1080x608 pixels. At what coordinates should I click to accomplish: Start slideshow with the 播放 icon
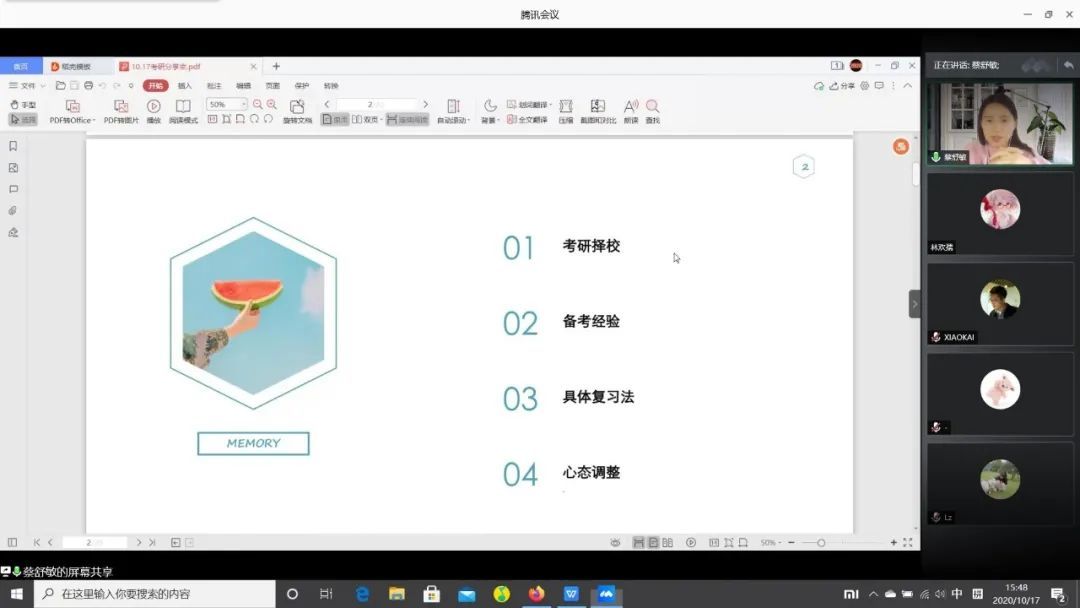[x=153, y=106]
